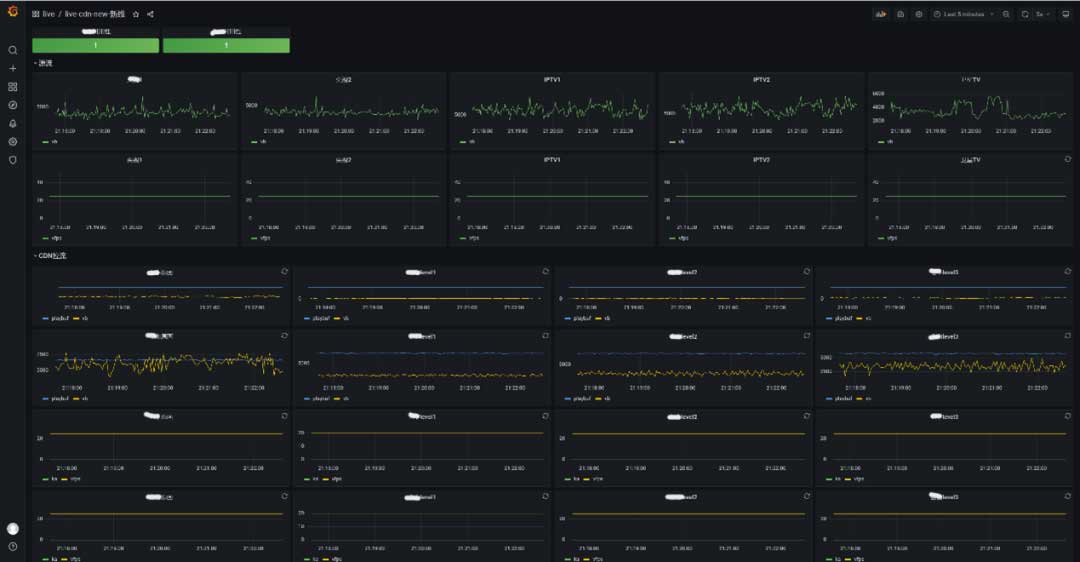1080x562 pixels.
Task: Open the Alerting bell icon
Action: 13,123
